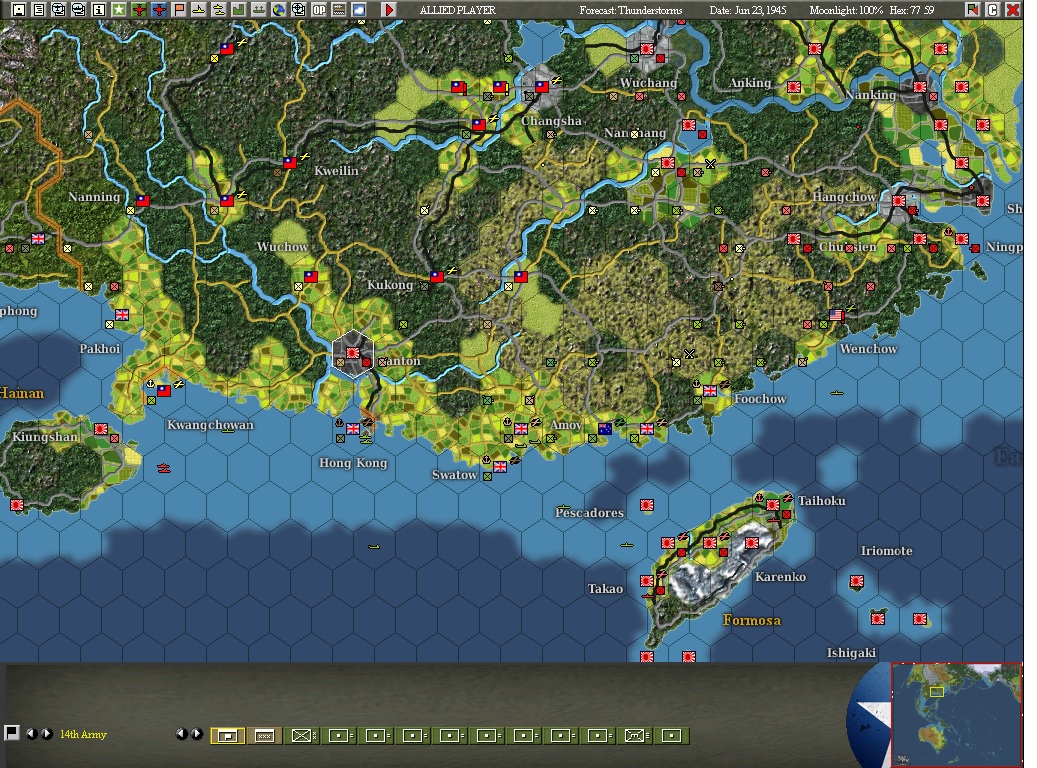The height and width of the screenshot is (768, 1037).
Task: Click the green and red flag icon
Action: point(972,9)
